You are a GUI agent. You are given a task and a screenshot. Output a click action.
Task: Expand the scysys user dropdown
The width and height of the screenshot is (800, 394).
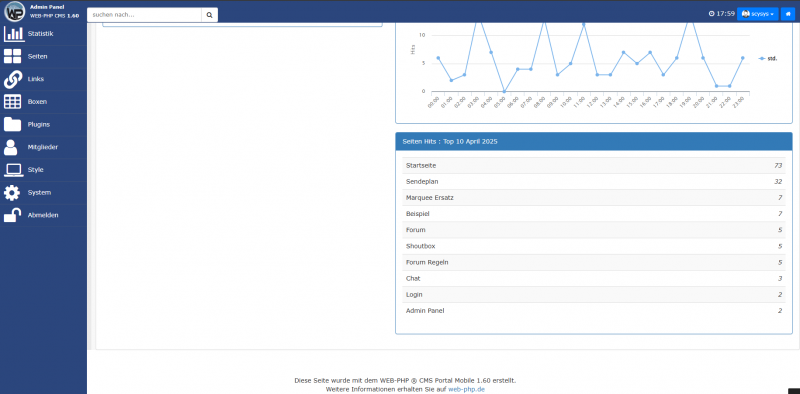coord(758,14)
